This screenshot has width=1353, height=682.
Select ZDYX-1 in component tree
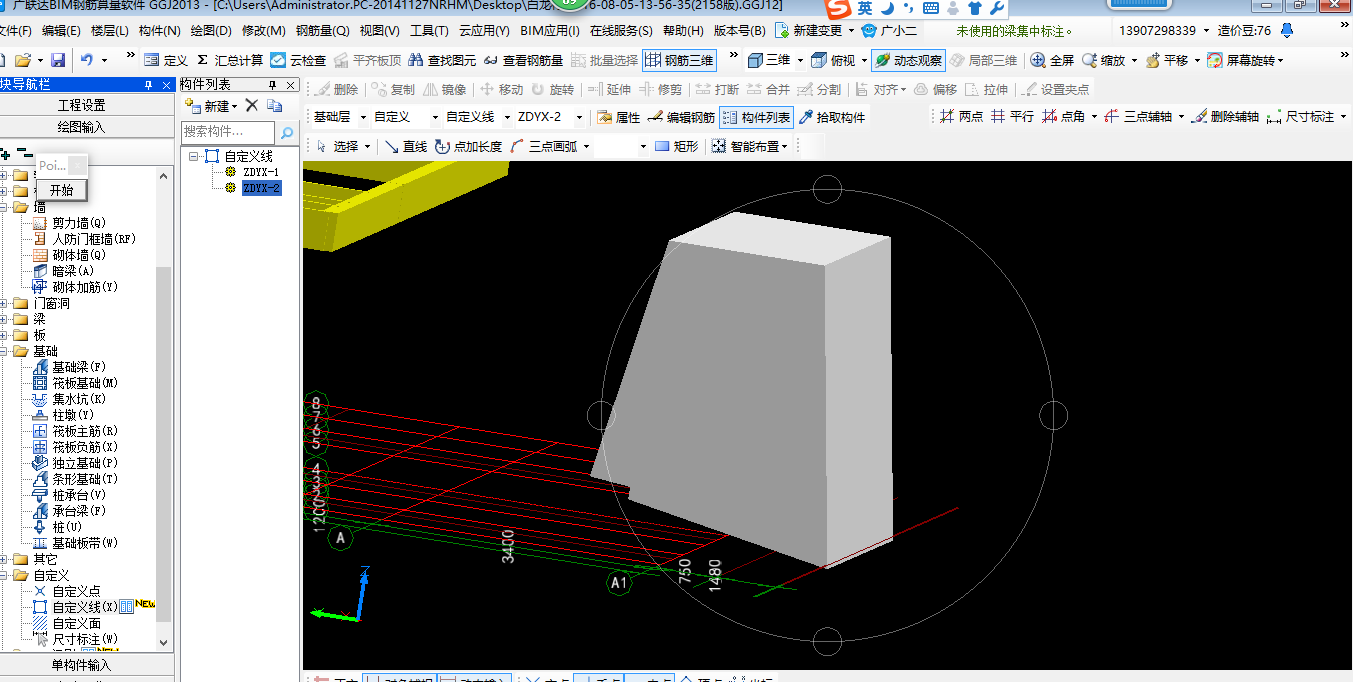pyautogui.click(x=260, y=172)
